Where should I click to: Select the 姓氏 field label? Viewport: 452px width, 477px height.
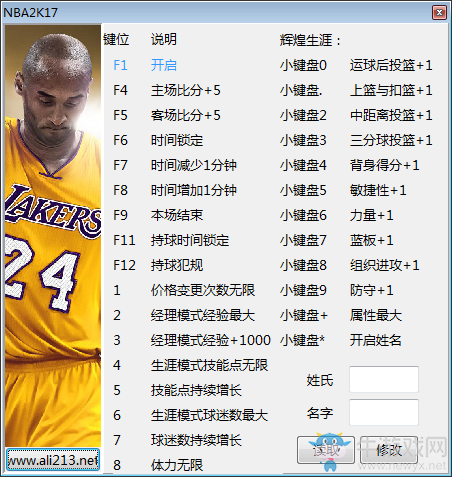[320, 380]
